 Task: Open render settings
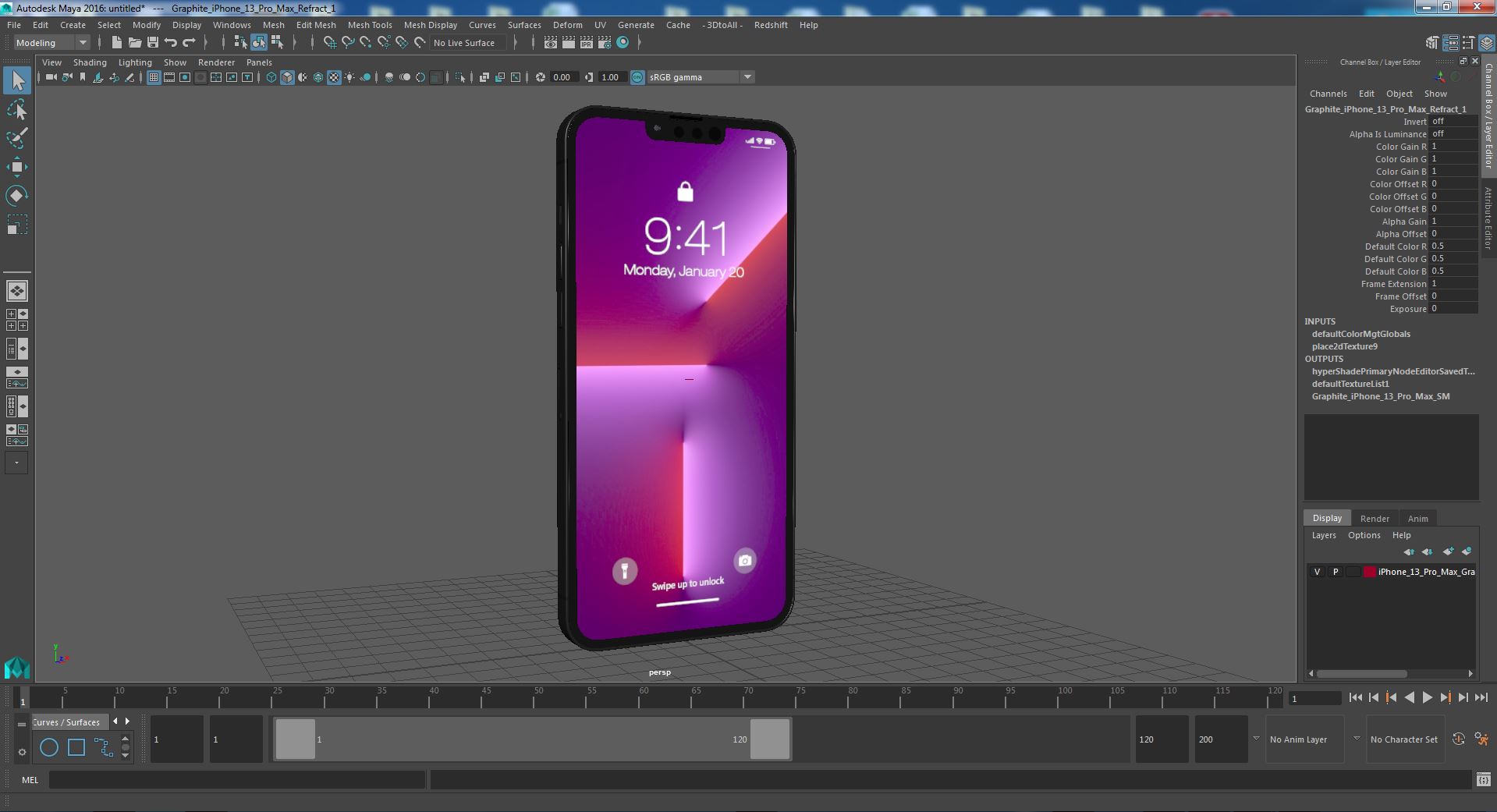coord(604,43)
